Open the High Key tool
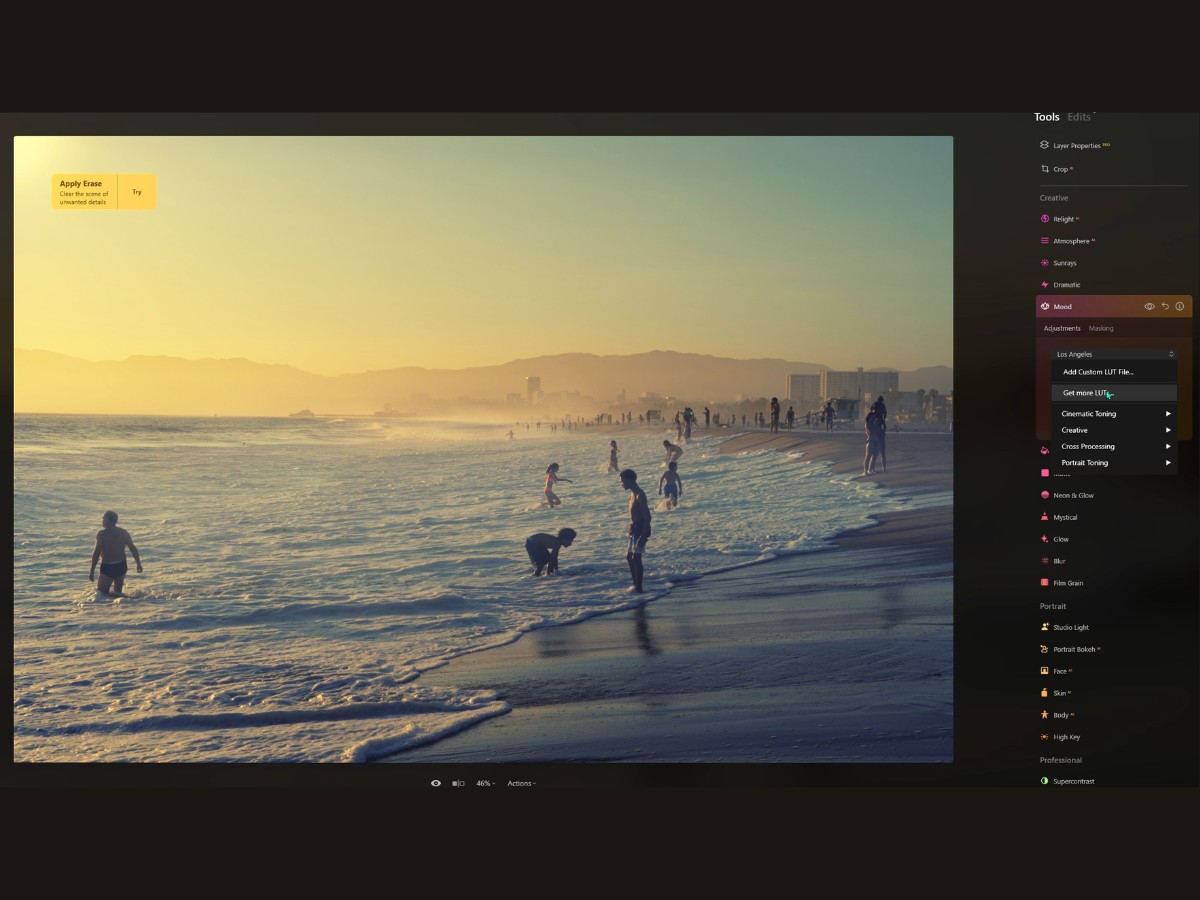The width and height of the screenshot is (1200, 900). (1060, 737)
